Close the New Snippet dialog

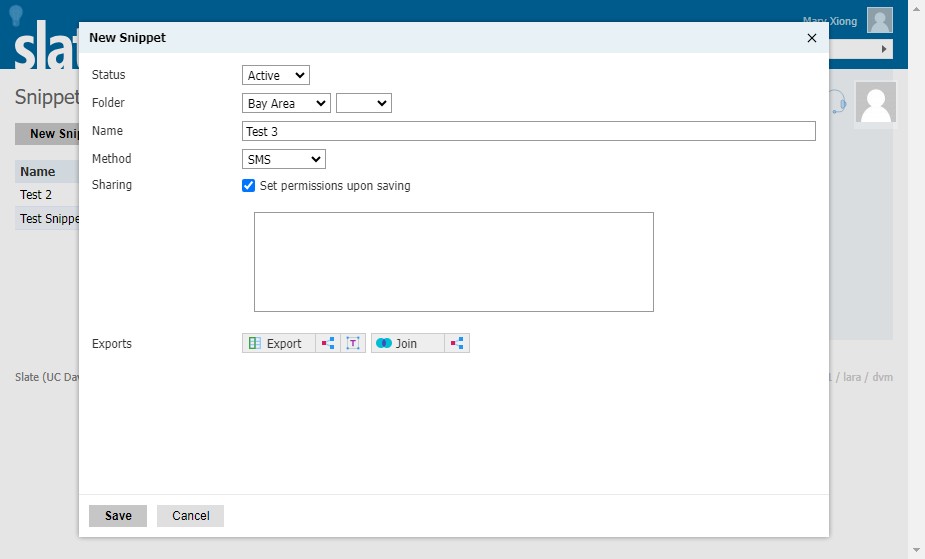pos(812,38)
